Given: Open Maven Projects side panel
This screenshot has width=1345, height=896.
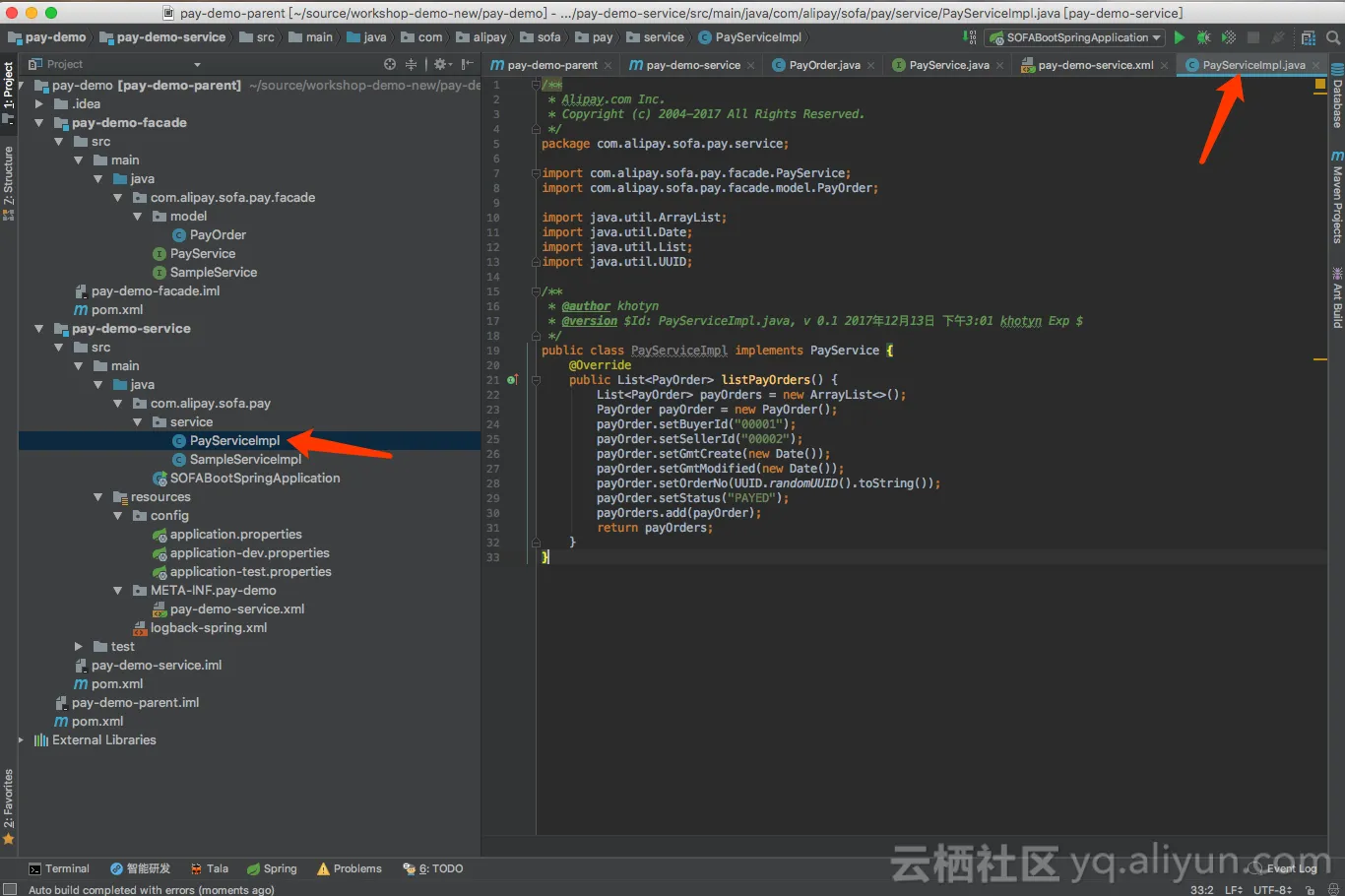Looking at the screenshot, I should 1337,197.
